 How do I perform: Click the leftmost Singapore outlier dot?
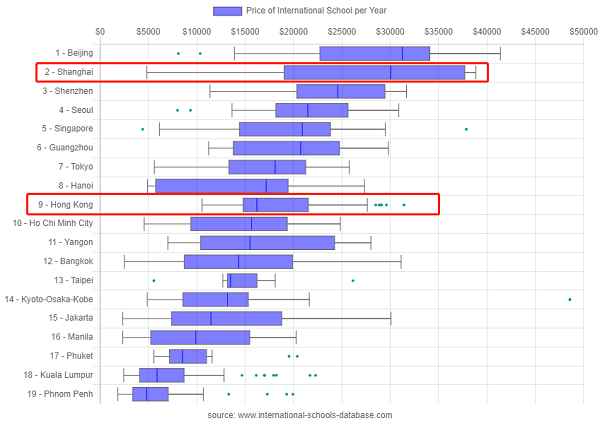coord(143,129)
